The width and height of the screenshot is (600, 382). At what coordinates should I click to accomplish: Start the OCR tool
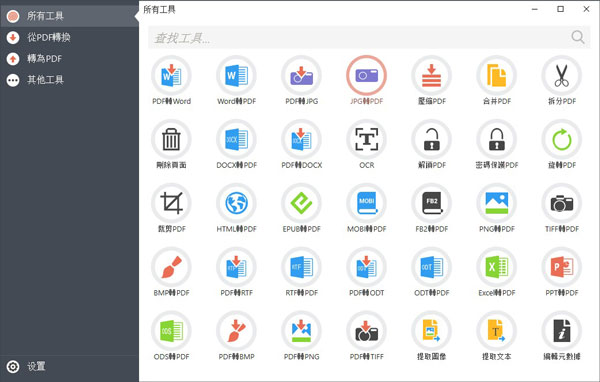[366, 139]
